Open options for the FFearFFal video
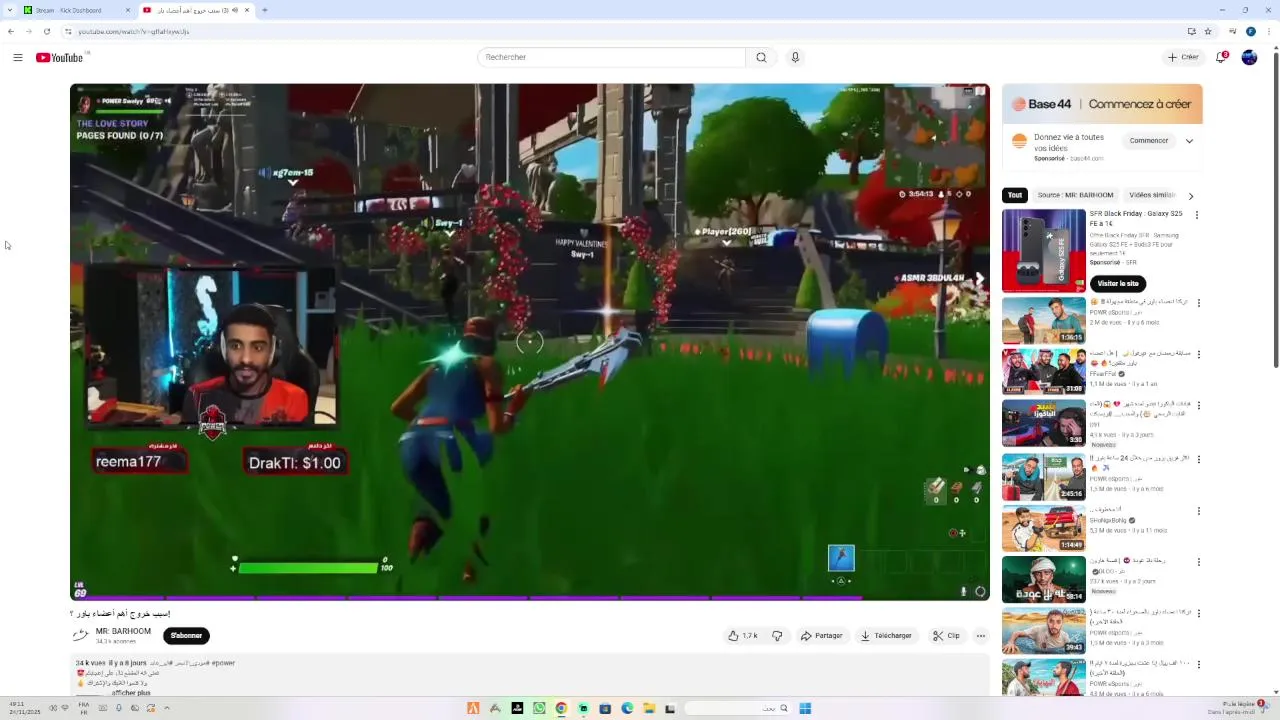This screenshot has height=720, width=1280. click(1198, 354)
